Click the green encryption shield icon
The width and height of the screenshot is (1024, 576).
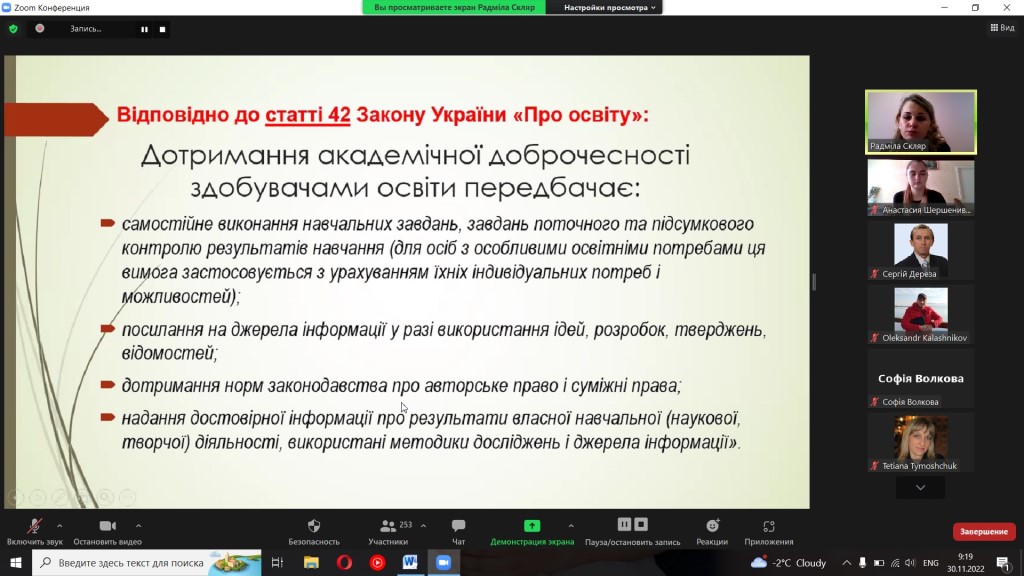(13, 29)
